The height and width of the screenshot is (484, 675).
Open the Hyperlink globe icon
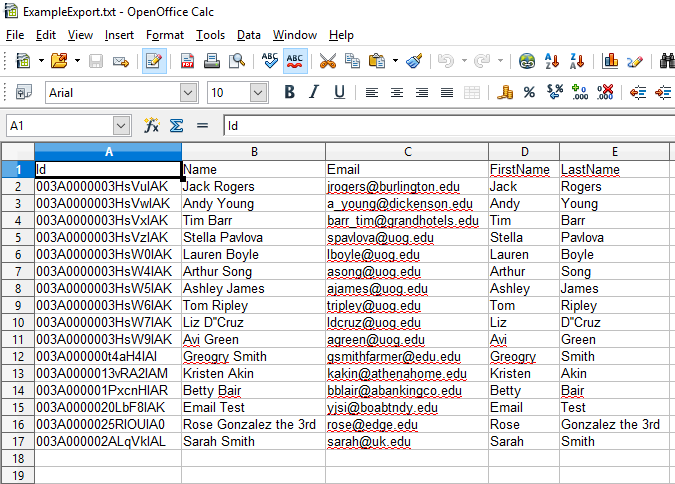(527, 61)
